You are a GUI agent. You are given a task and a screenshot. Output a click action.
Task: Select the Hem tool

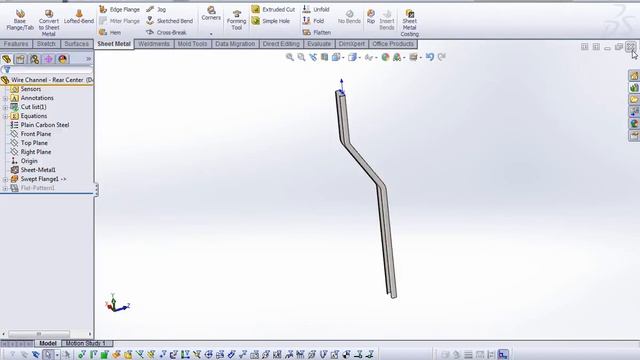110,32
